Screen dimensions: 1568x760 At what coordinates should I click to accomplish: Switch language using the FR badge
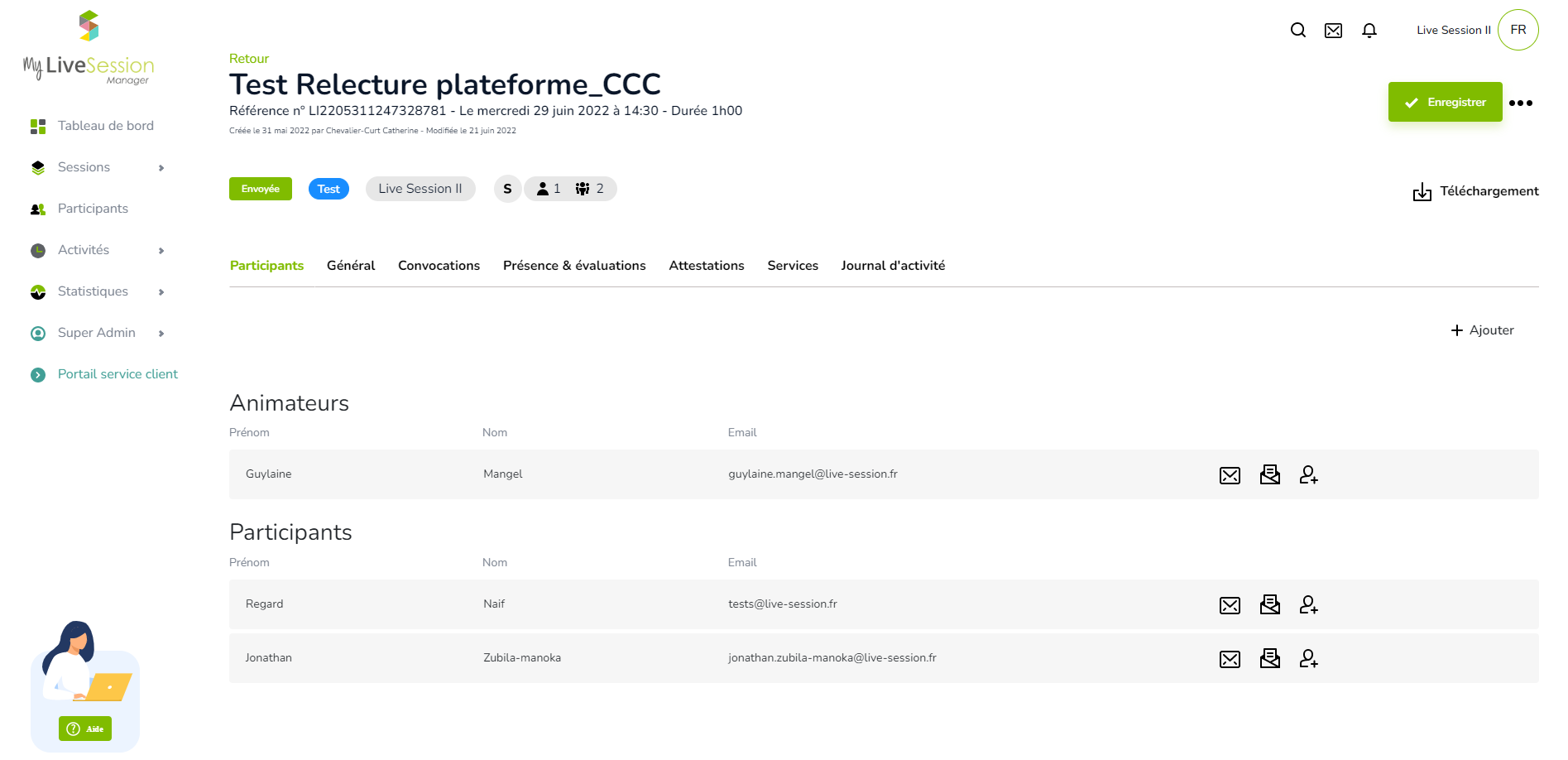point(1518,30)
